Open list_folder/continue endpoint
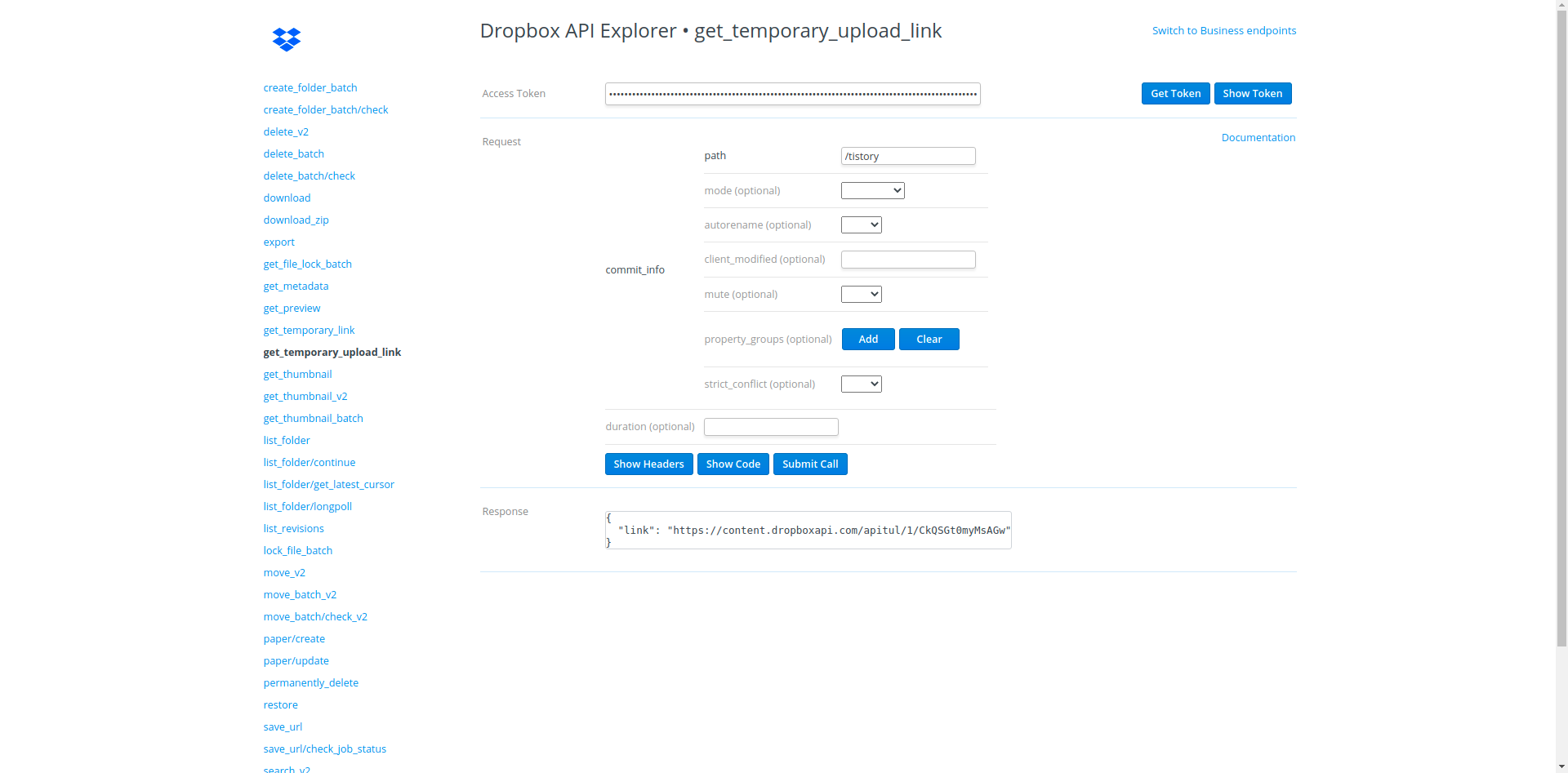Screen dimensions: 1568x773 coord(309,462)
